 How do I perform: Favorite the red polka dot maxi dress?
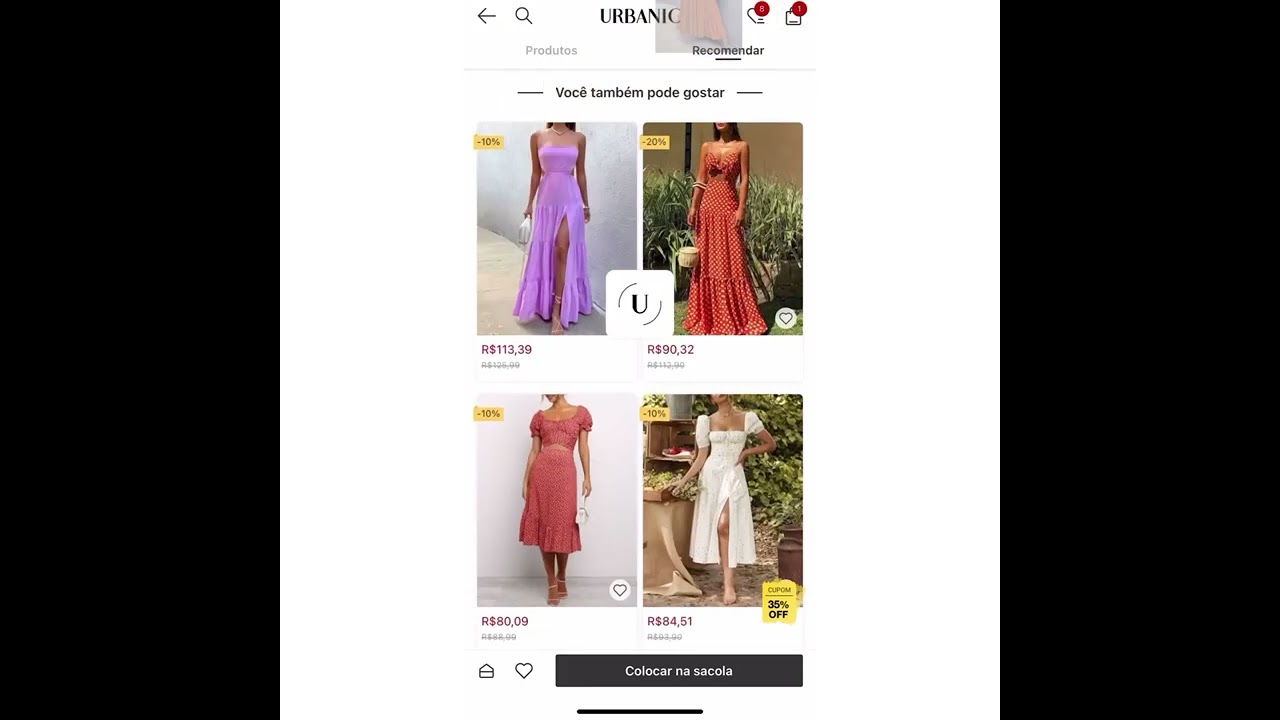coord(786,319)
